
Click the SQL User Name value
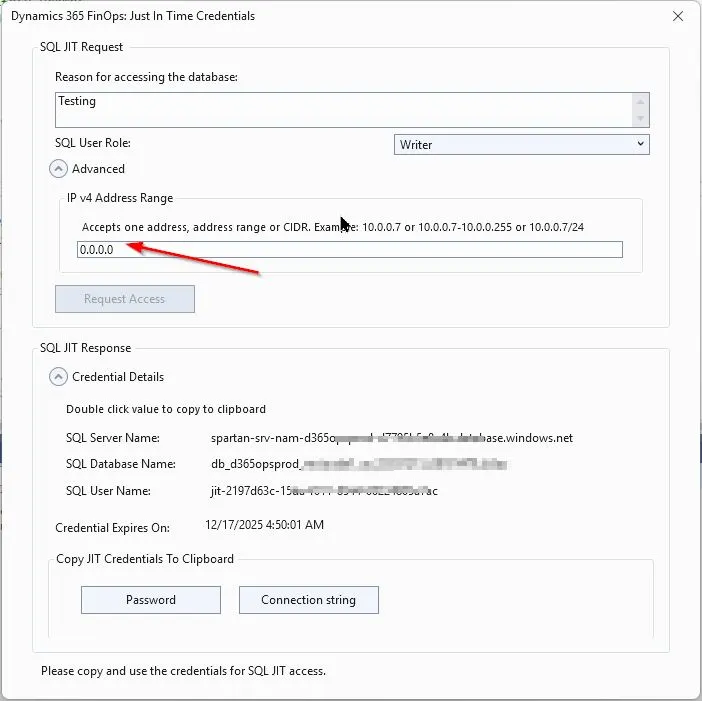tap(324, 491)
